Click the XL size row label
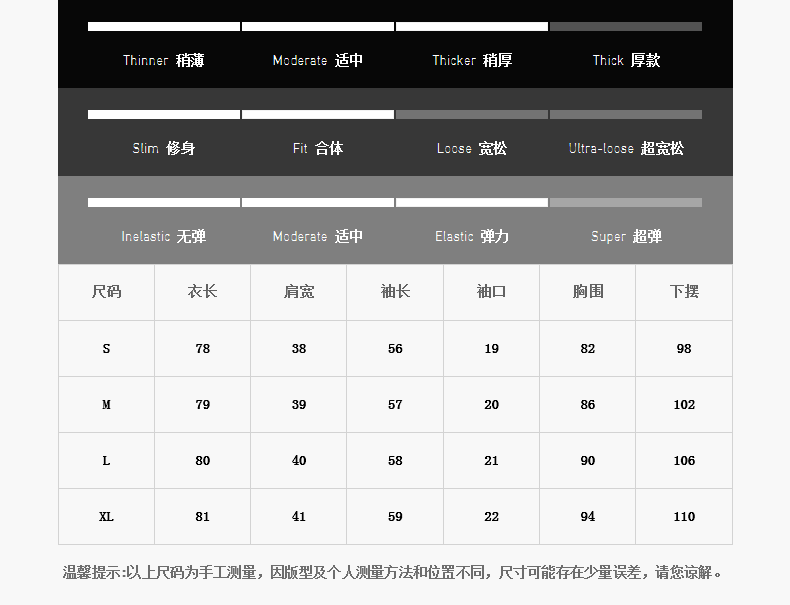790x605 pixels. click(106, 517)
